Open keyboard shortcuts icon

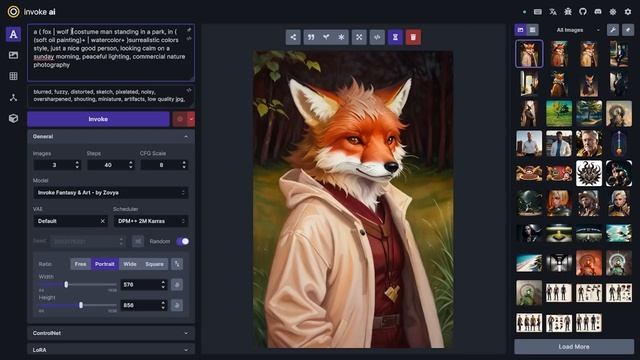click(538, 12)
